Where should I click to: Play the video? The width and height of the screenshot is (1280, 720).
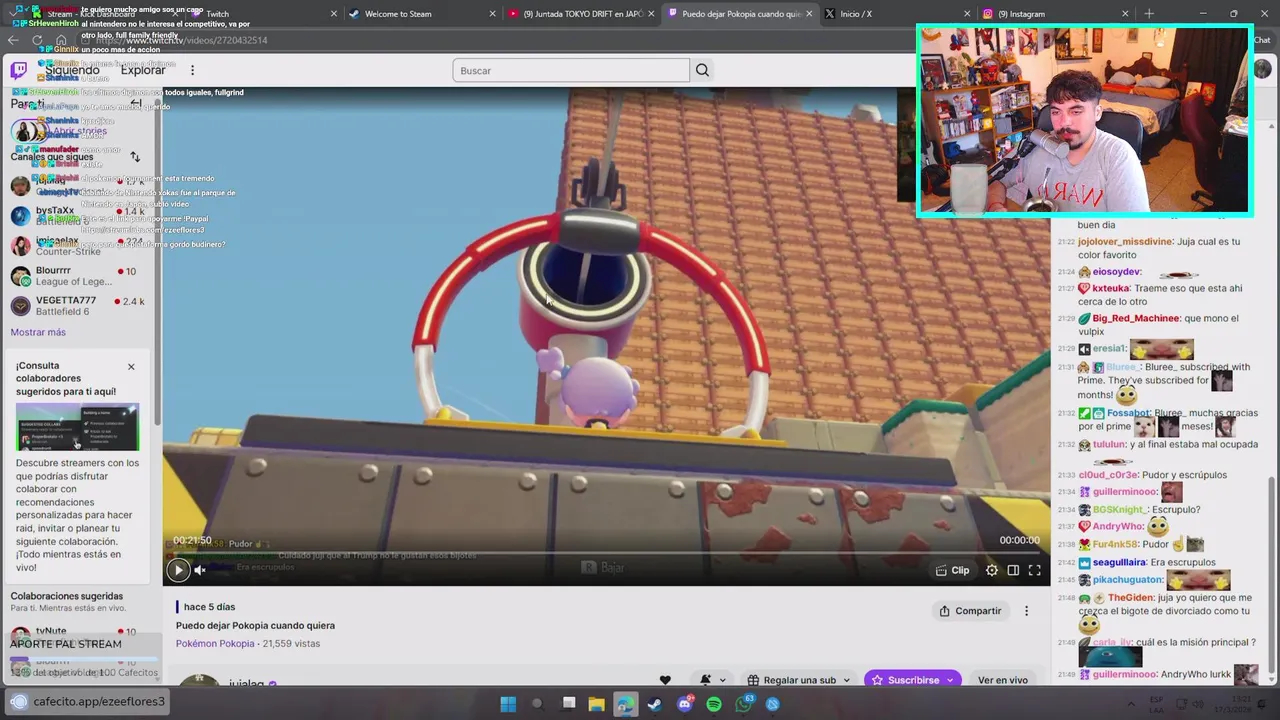(178, 570)
